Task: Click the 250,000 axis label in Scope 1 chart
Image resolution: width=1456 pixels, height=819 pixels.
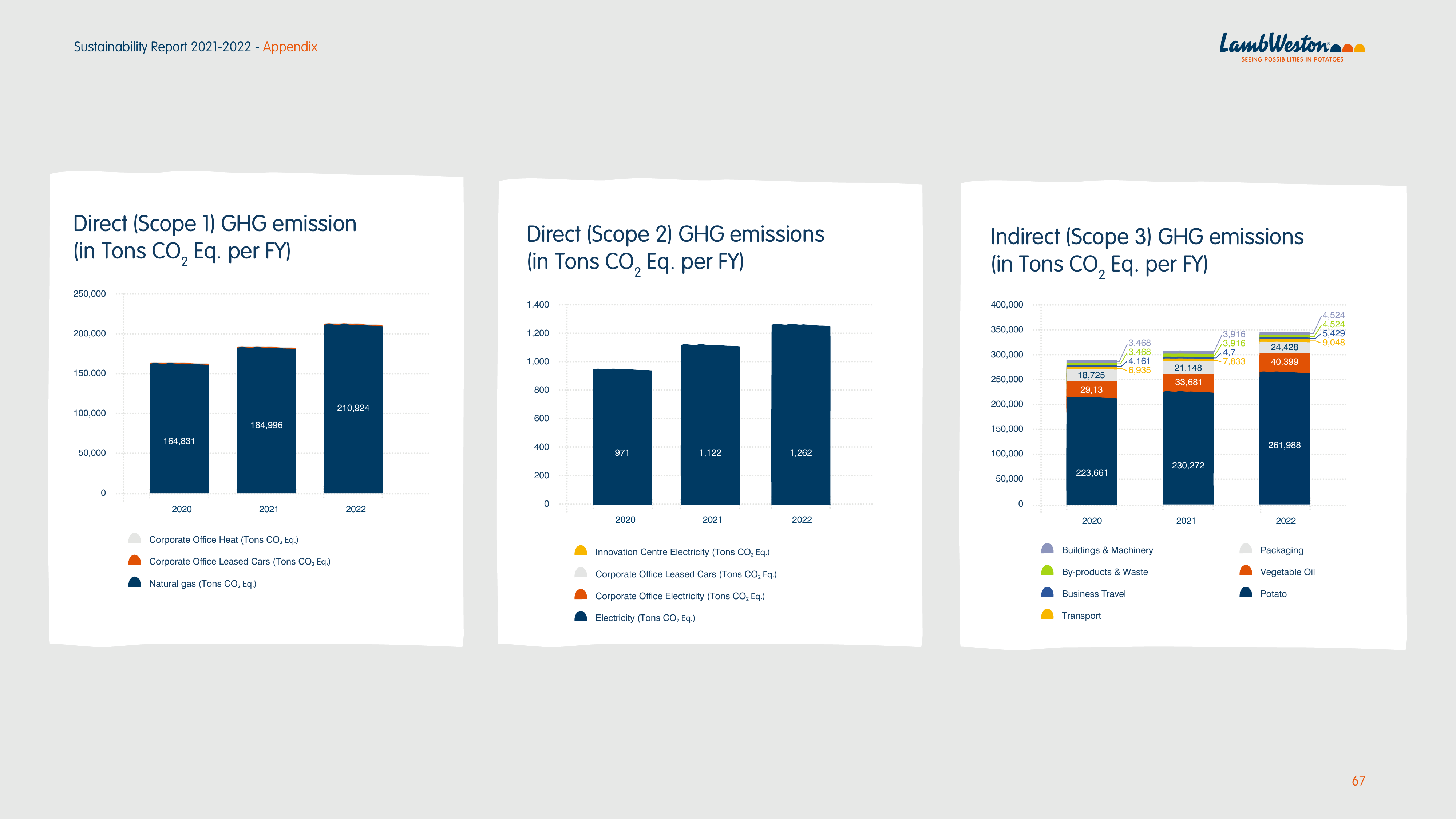Action: tap(89, 294)
